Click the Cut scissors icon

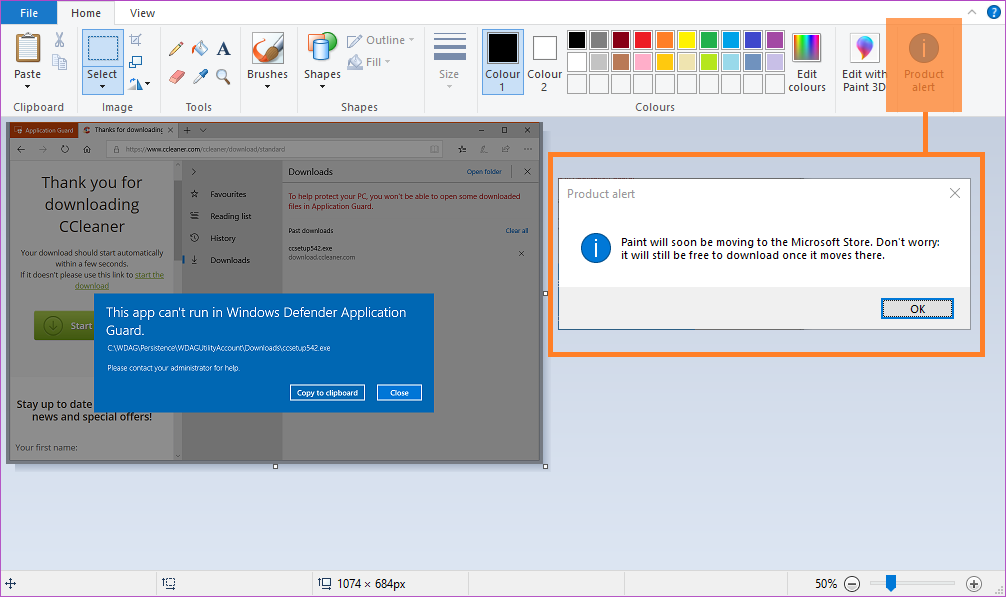[59, 40]
